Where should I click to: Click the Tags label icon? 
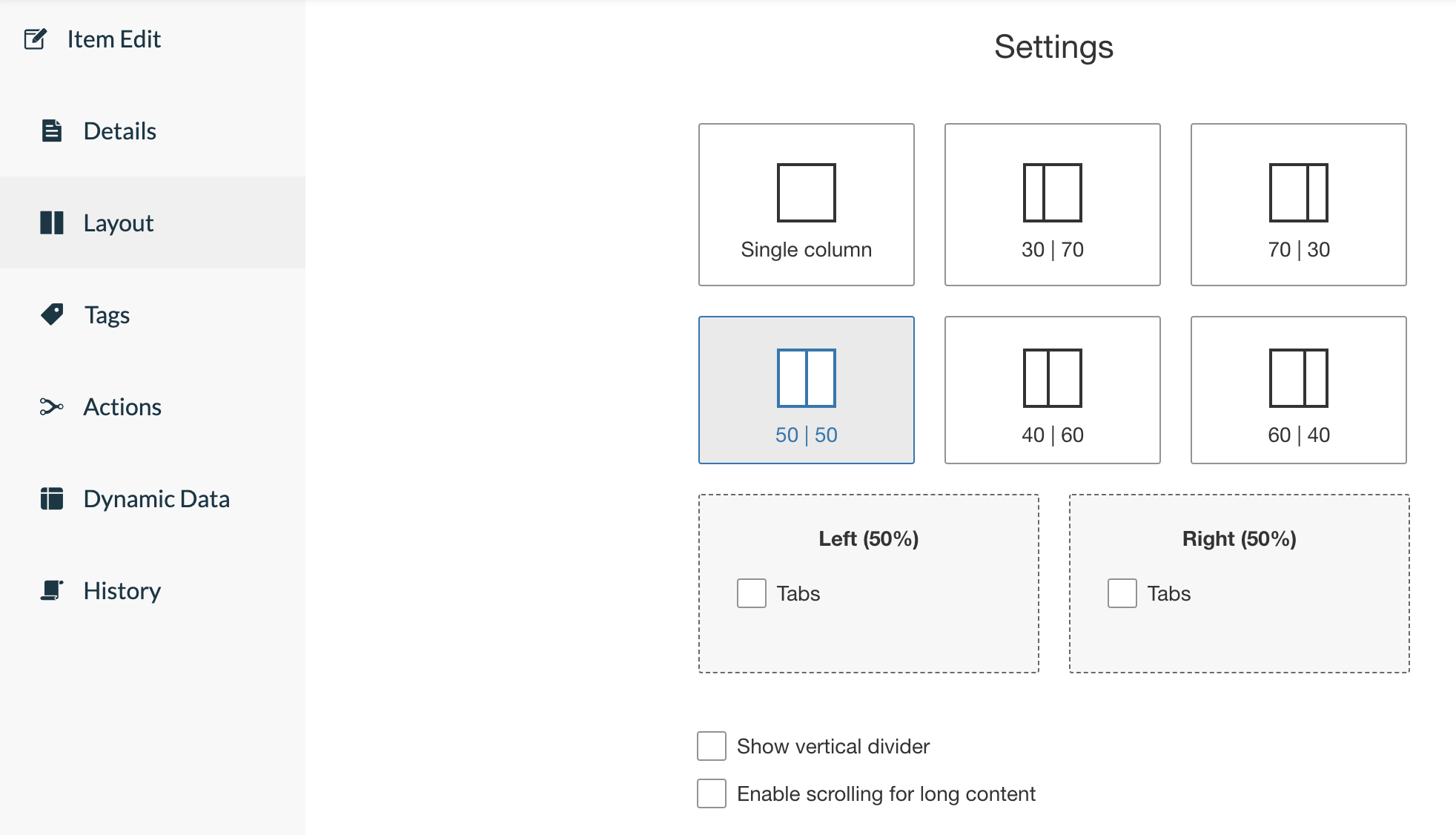click(x=50, y=314)
